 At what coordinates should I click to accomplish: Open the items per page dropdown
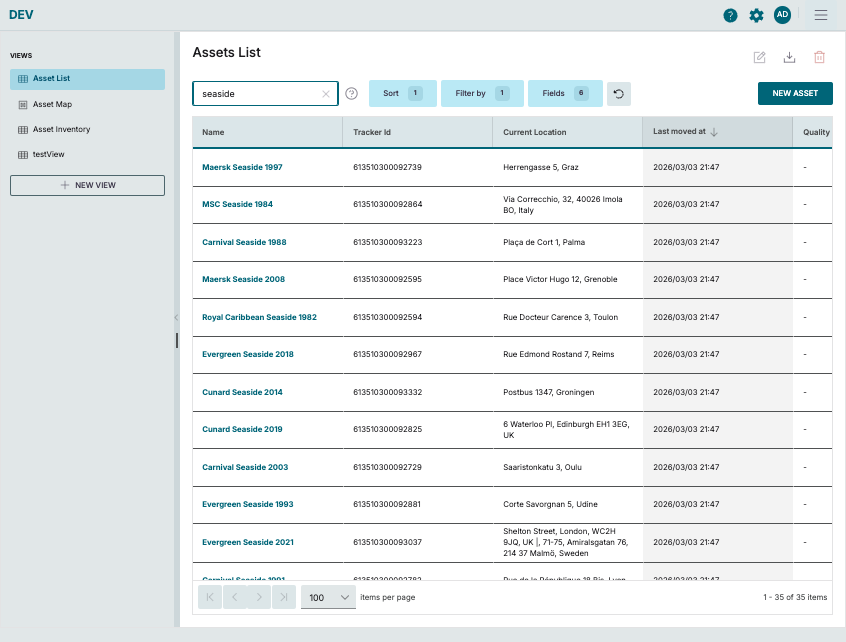pos(328,597)
